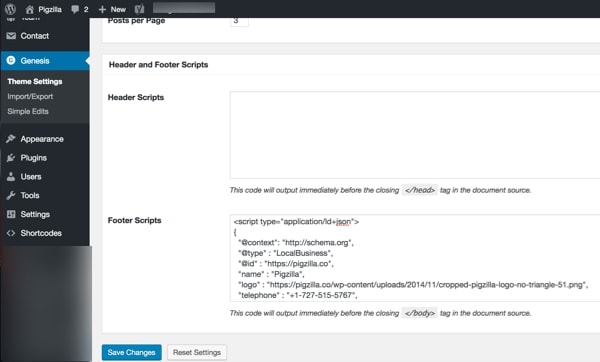Screen dimensions: 600x362
Task: Focus the Header Scripts text area
Action: coord(415,135)
